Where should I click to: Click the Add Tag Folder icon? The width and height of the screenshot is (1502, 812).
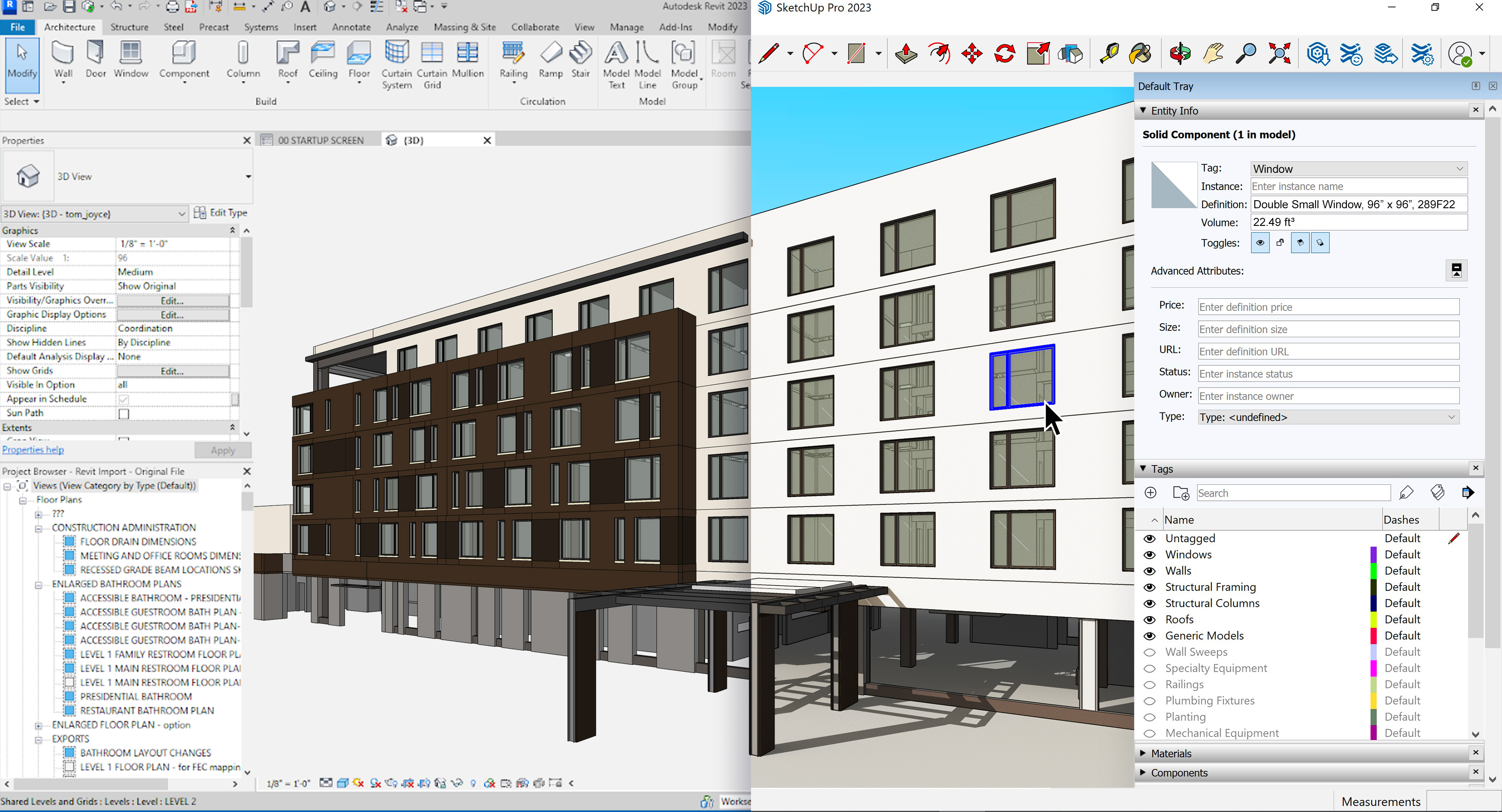click(x=1181, y=493)
